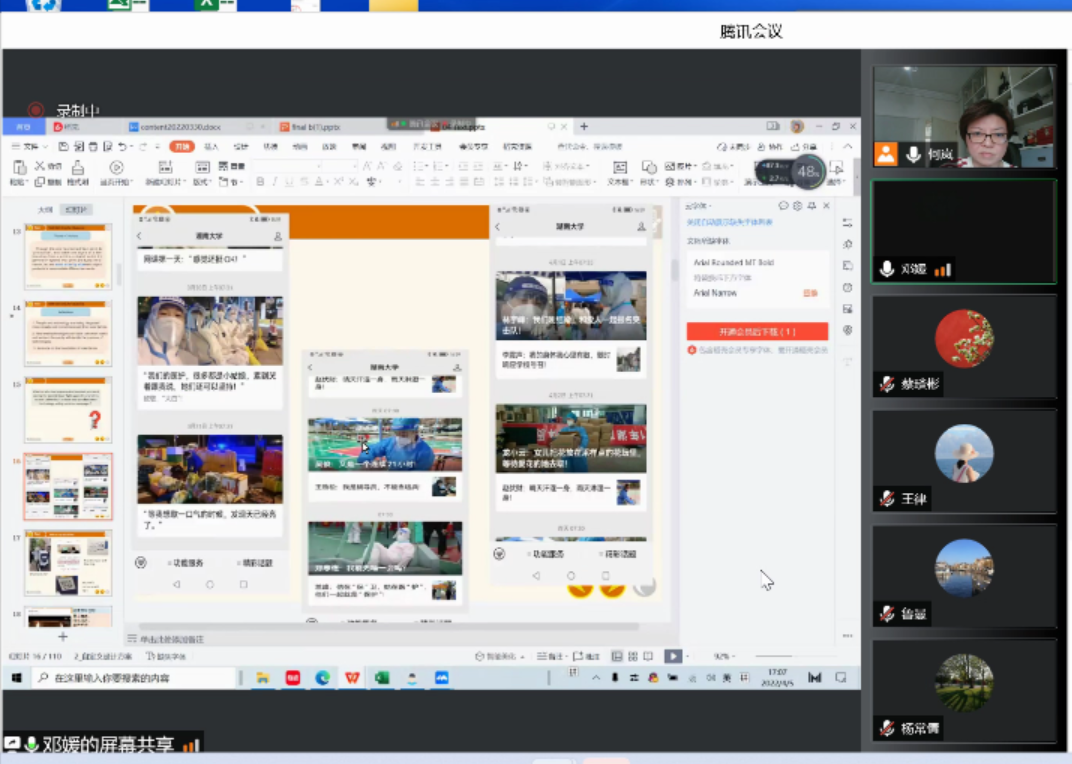Click the Bold formatting icon

[260, 182]
